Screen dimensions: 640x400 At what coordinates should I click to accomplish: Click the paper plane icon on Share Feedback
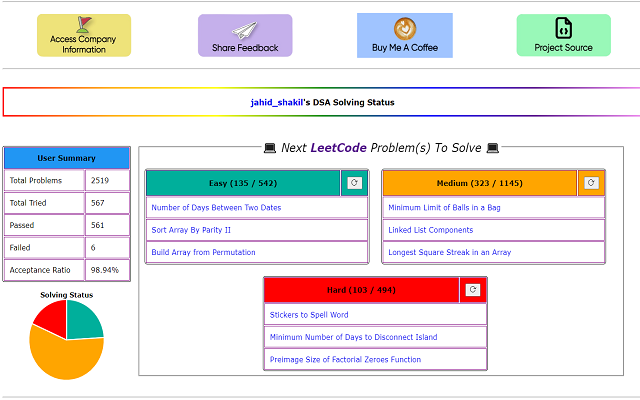[244, 31]
